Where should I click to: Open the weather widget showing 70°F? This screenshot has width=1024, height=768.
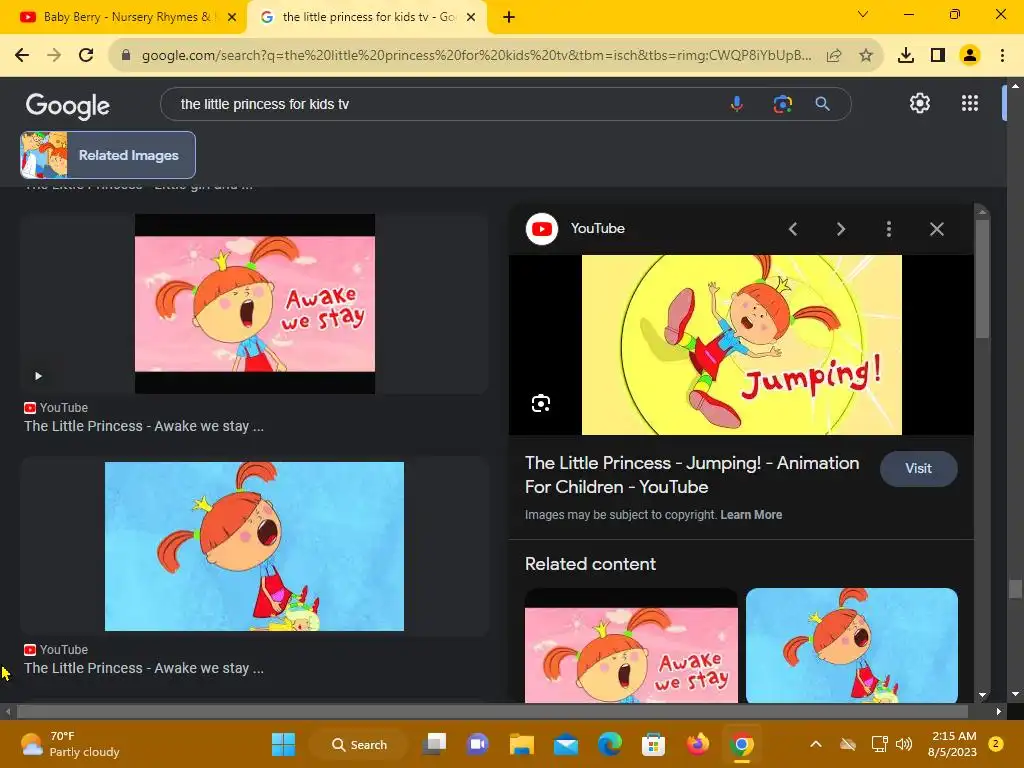69,744
